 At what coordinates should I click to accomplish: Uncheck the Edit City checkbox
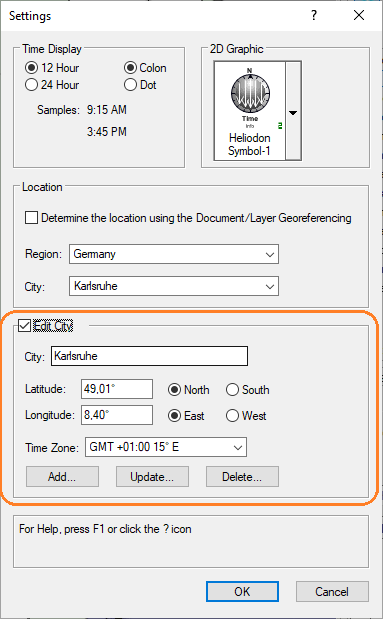tap(24, 326)
